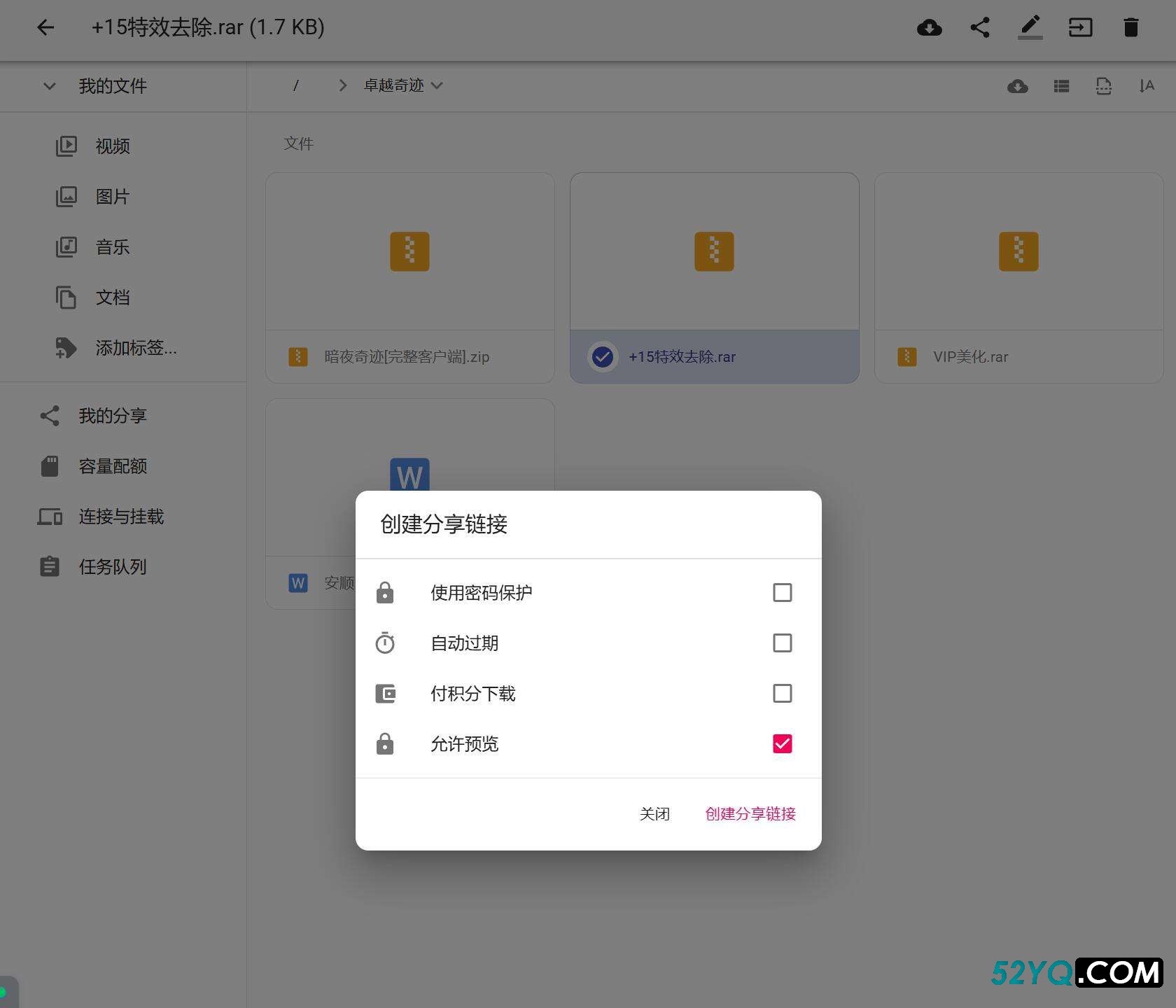Enable 使用密码保护 checkbox
The width and height of the screenshot is (1176, 1008).
782,593
